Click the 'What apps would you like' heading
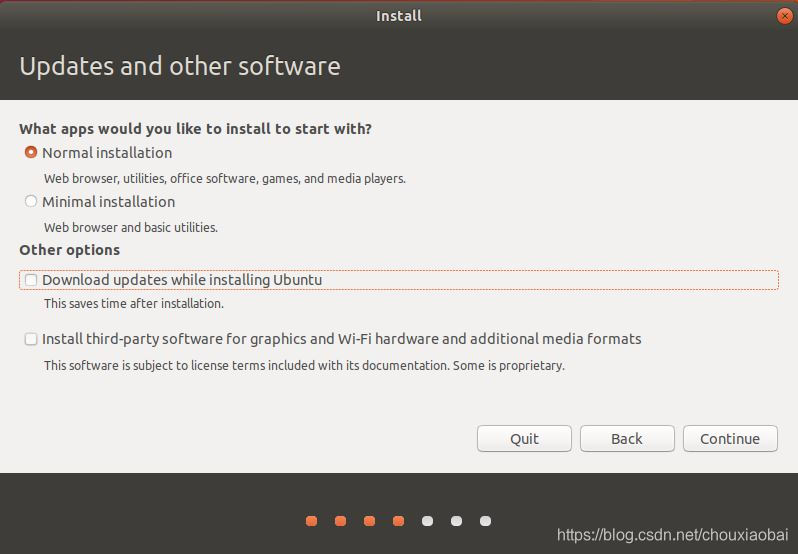 coord(195,129)
